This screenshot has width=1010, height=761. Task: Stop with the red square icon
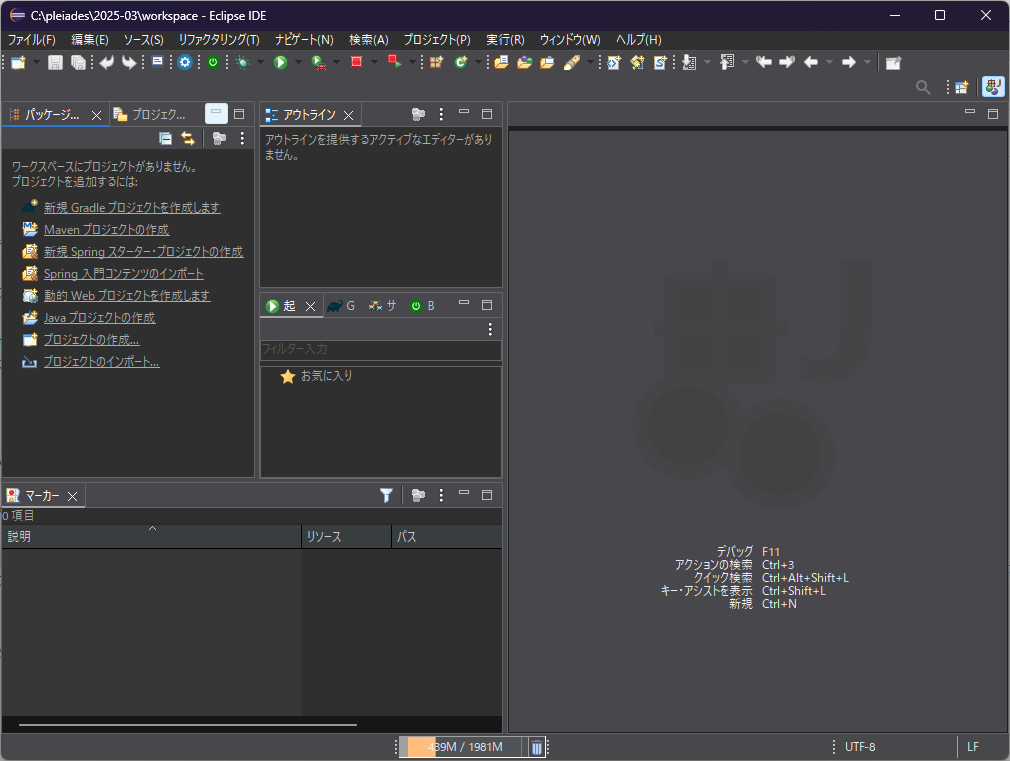point(356,62)
